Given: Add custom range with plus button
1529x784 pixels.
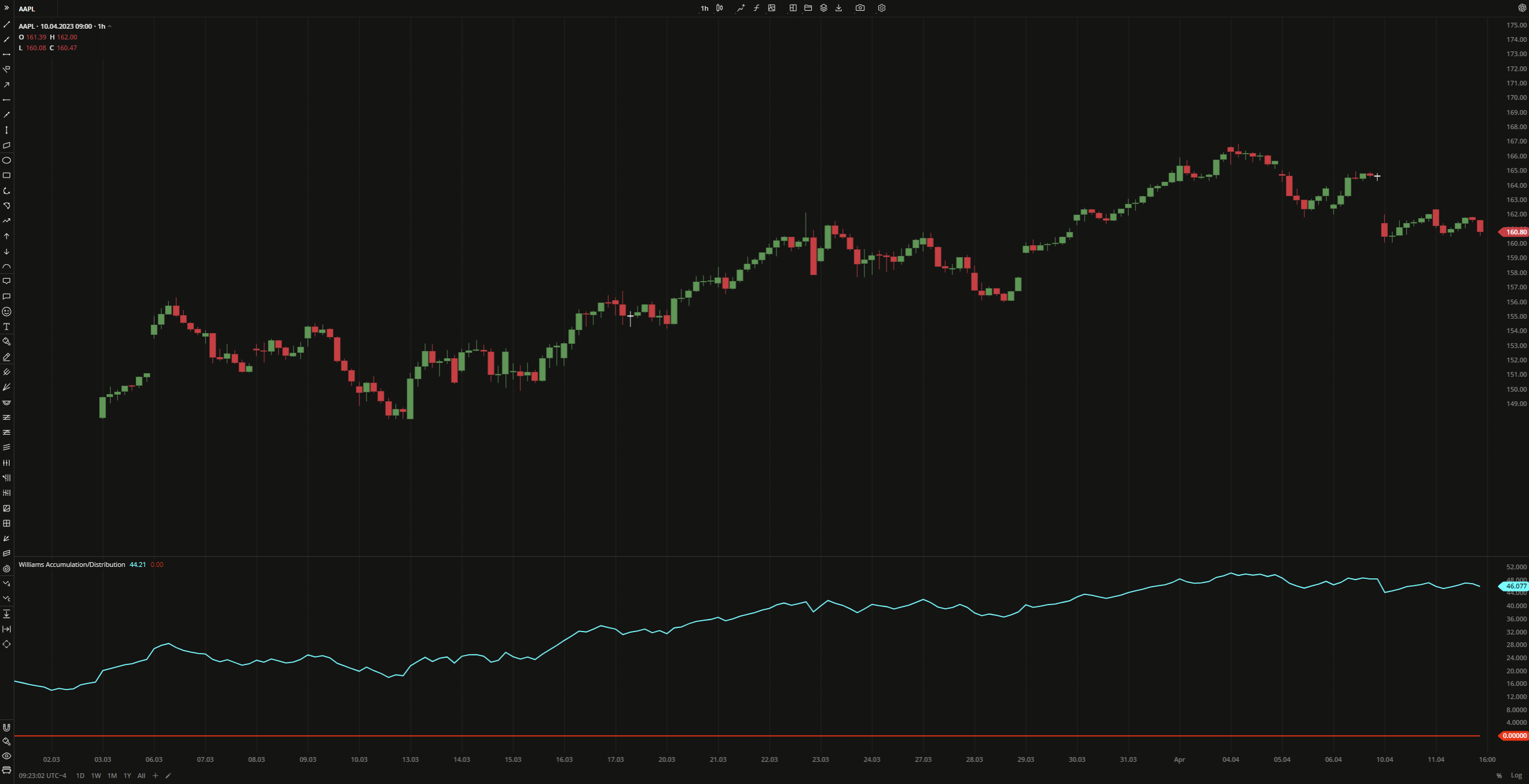Looking at the screenshot, I should point(156,776).
